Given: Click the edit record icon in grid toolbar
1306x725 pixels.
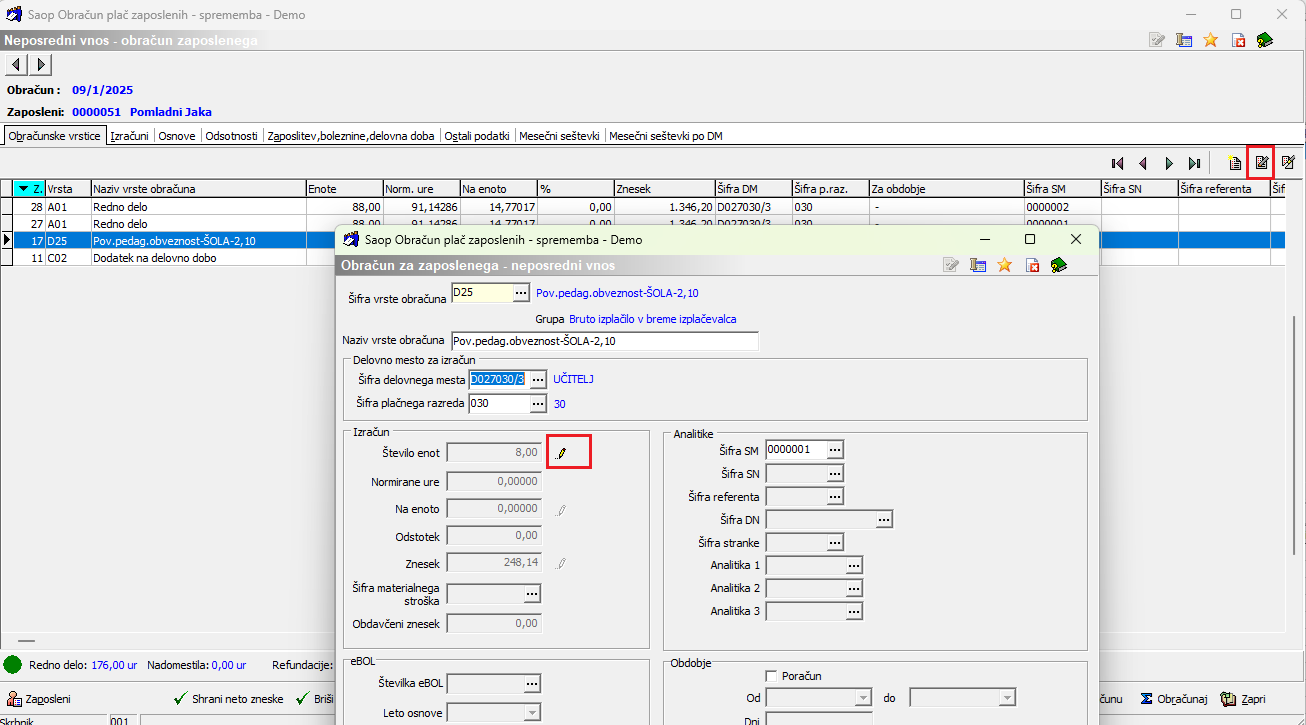Looking at the screenshot, I should coord(1261,163).
